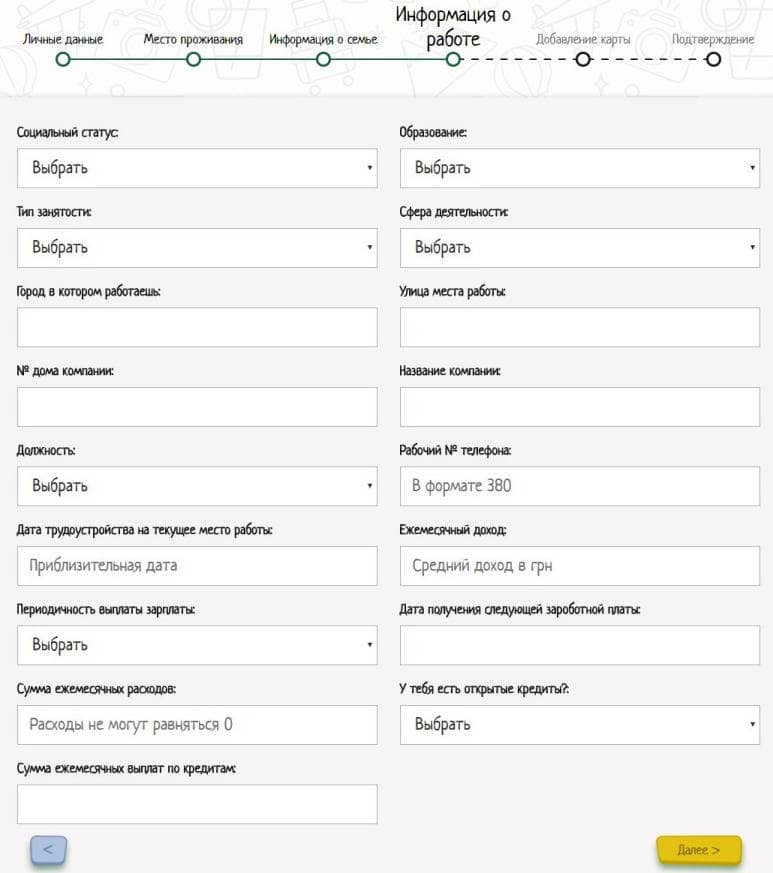This screenshot has height=873, width=773.
Task: Expand the Сфера деятельности dropdown
Action: (580, 247)
